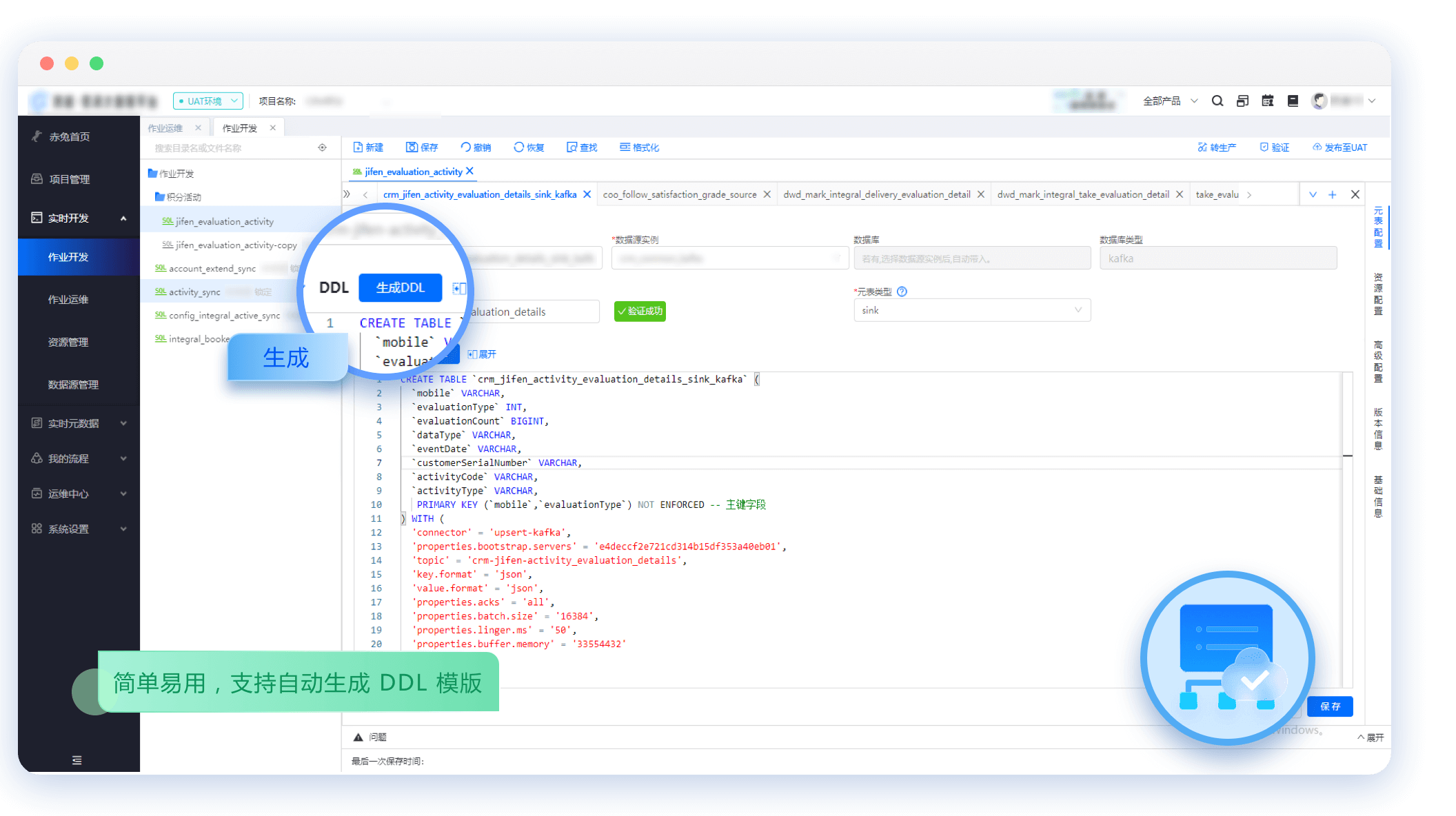Screen dimensions: 1456x816
Task: Click 发布至UAT publish link
Action: 1339,147
